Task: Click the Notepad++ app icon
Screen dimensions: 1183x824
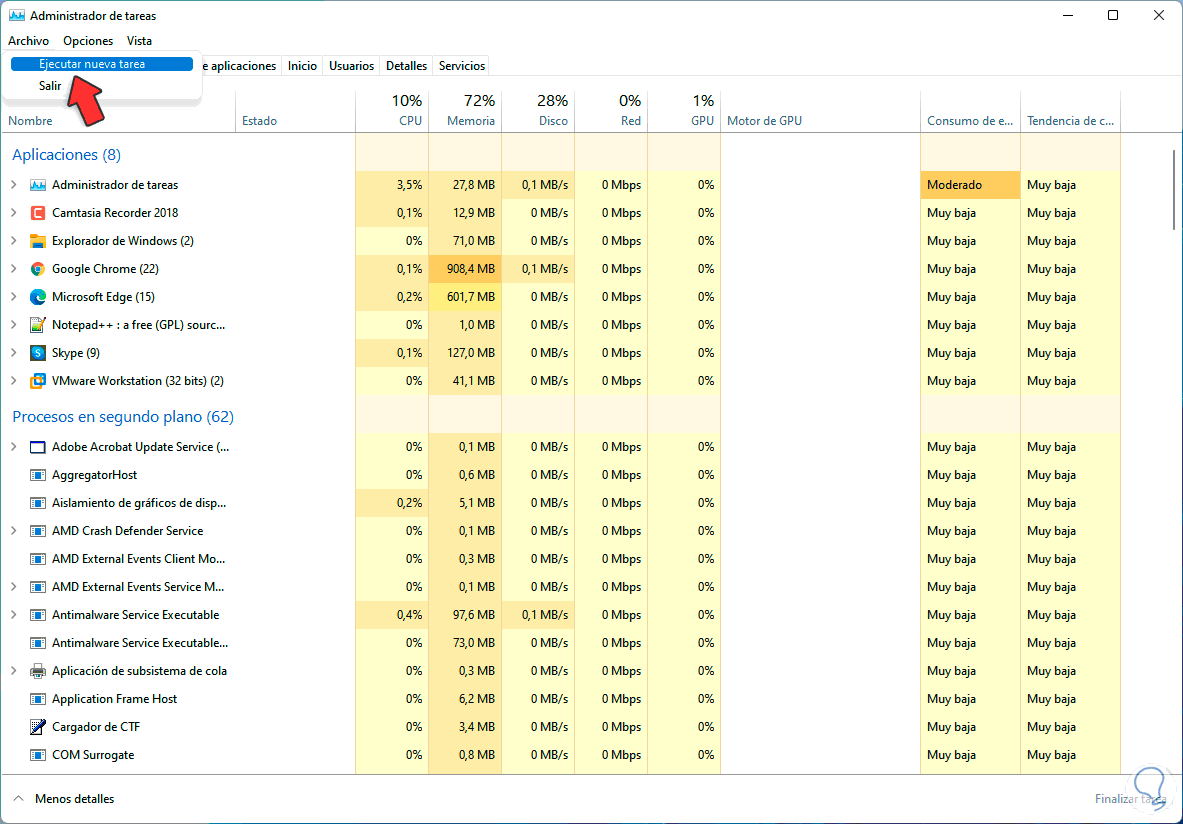Action: (x=38, y=325)
